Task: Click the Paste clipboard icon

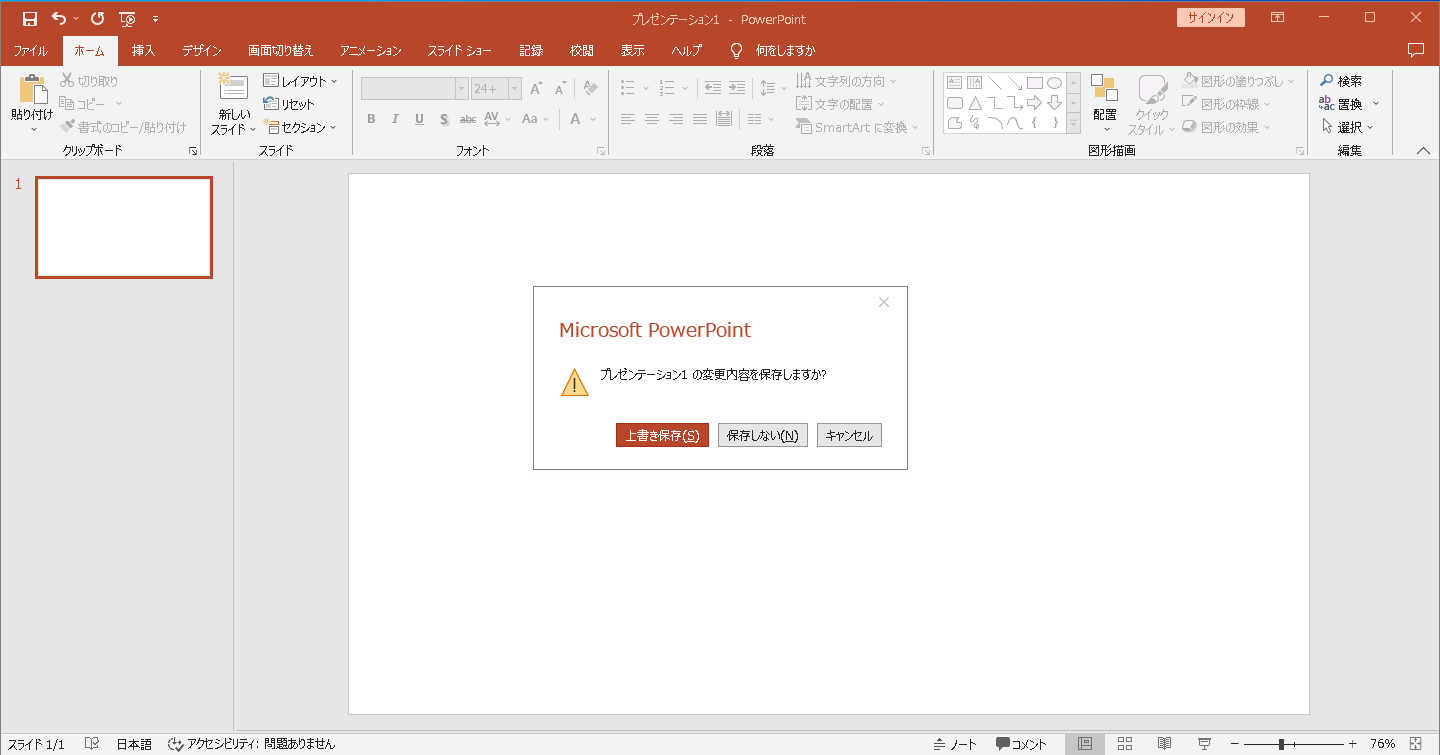Action: point(32,90)
